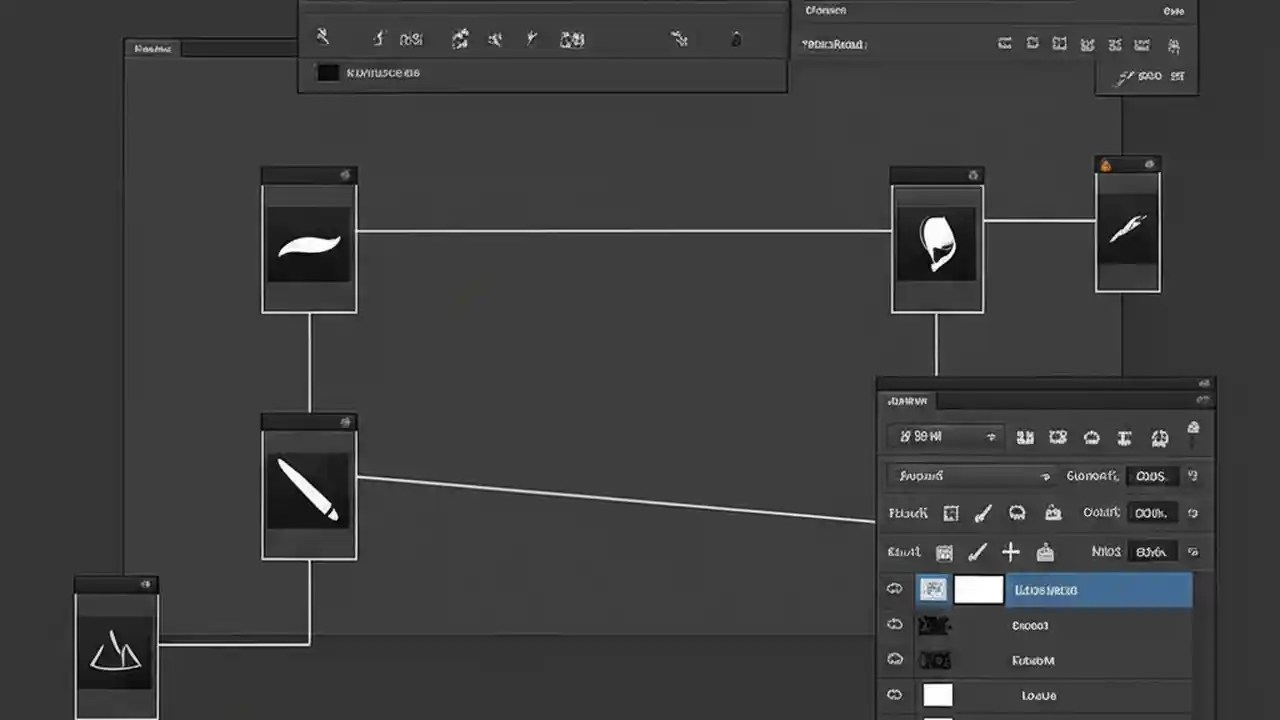The width and height of the screenshot is (1280, 720).
Task: Click the move crosshair icon in the layers panel
Action: 1010,551
